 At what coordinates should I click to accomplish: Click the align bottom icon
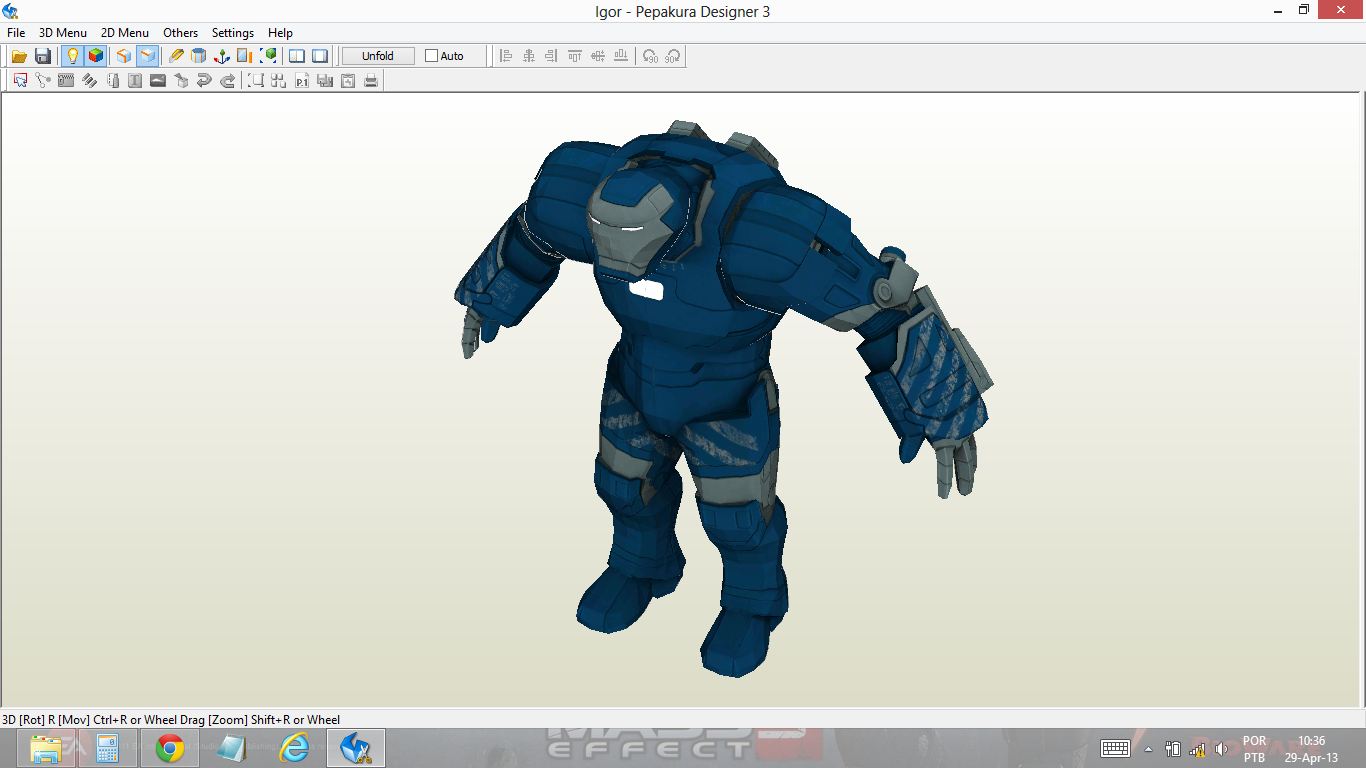click(x=621, y=56)
